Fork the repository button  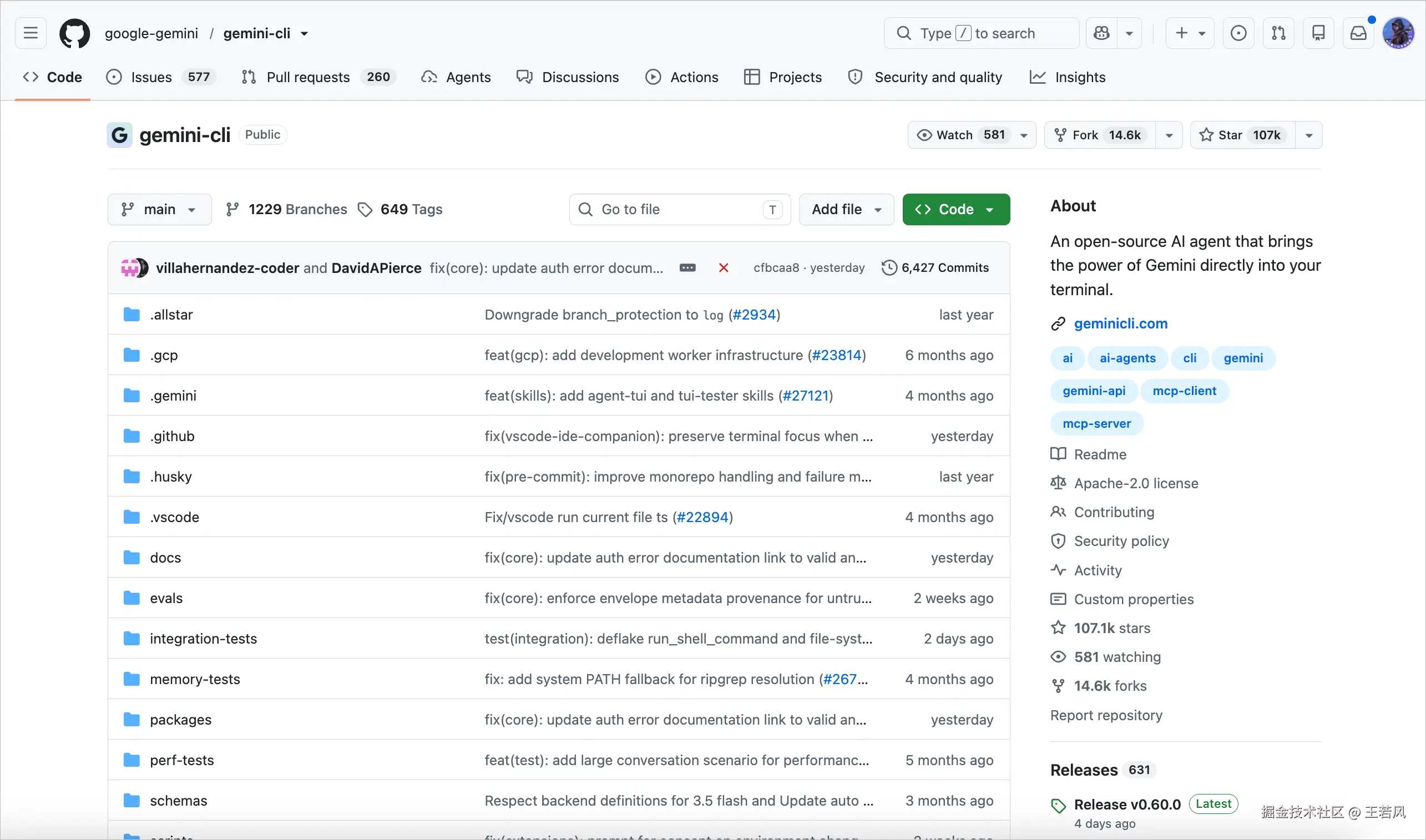[x=1100, y=135]
